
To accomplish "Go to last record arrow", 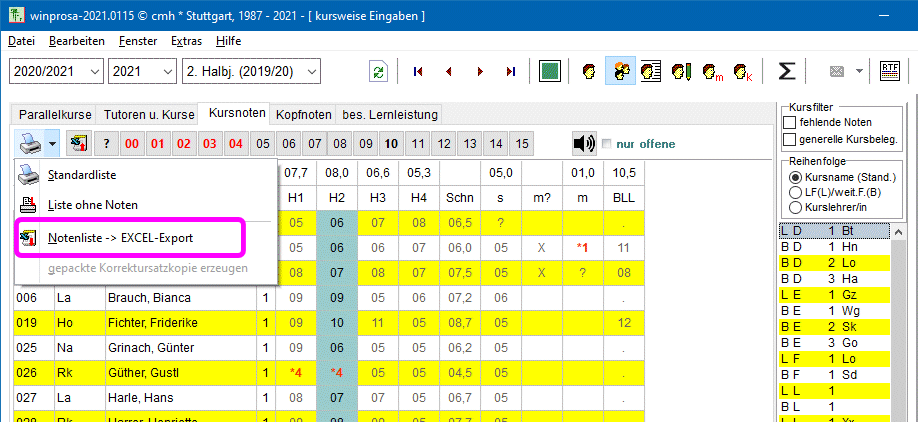I will point(511,71).
